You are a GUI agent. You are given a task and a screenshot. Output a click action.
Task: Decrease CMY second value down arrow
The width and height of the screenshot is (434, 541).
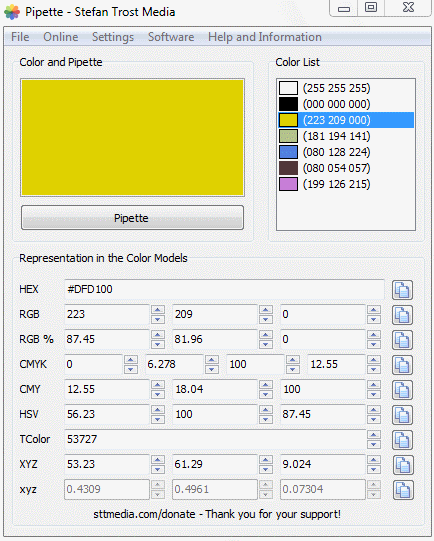click(266, 394)
